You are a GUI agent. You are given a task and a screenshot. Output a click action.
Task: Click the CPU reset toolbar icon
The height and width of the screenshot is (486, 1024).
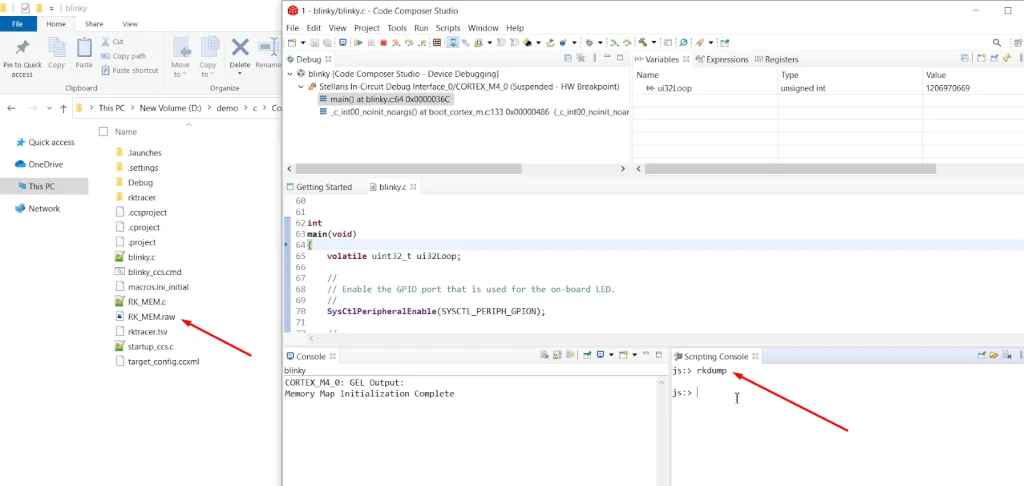click(526, 42)
